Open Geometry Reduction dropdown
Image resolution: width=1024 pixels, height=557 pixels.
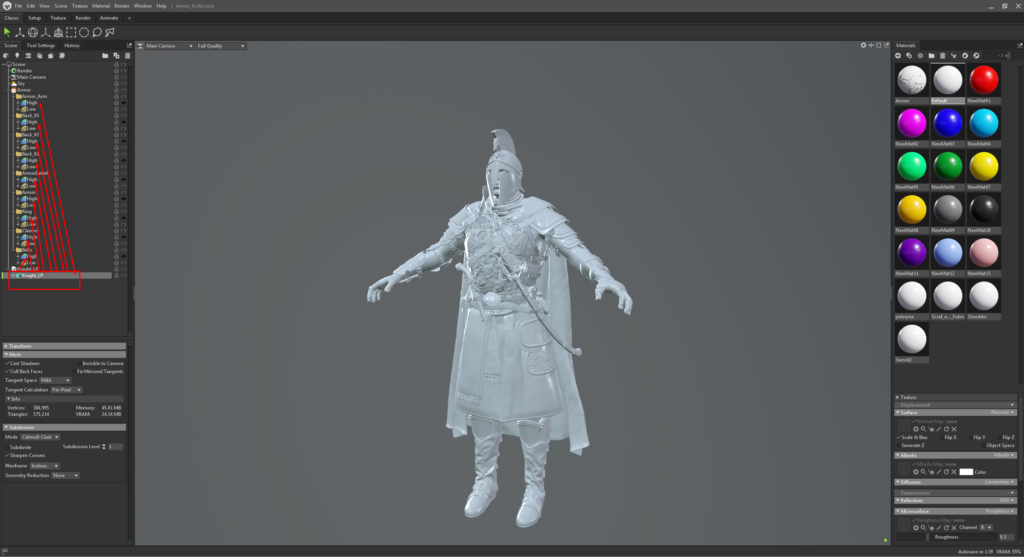coord(65,475)
